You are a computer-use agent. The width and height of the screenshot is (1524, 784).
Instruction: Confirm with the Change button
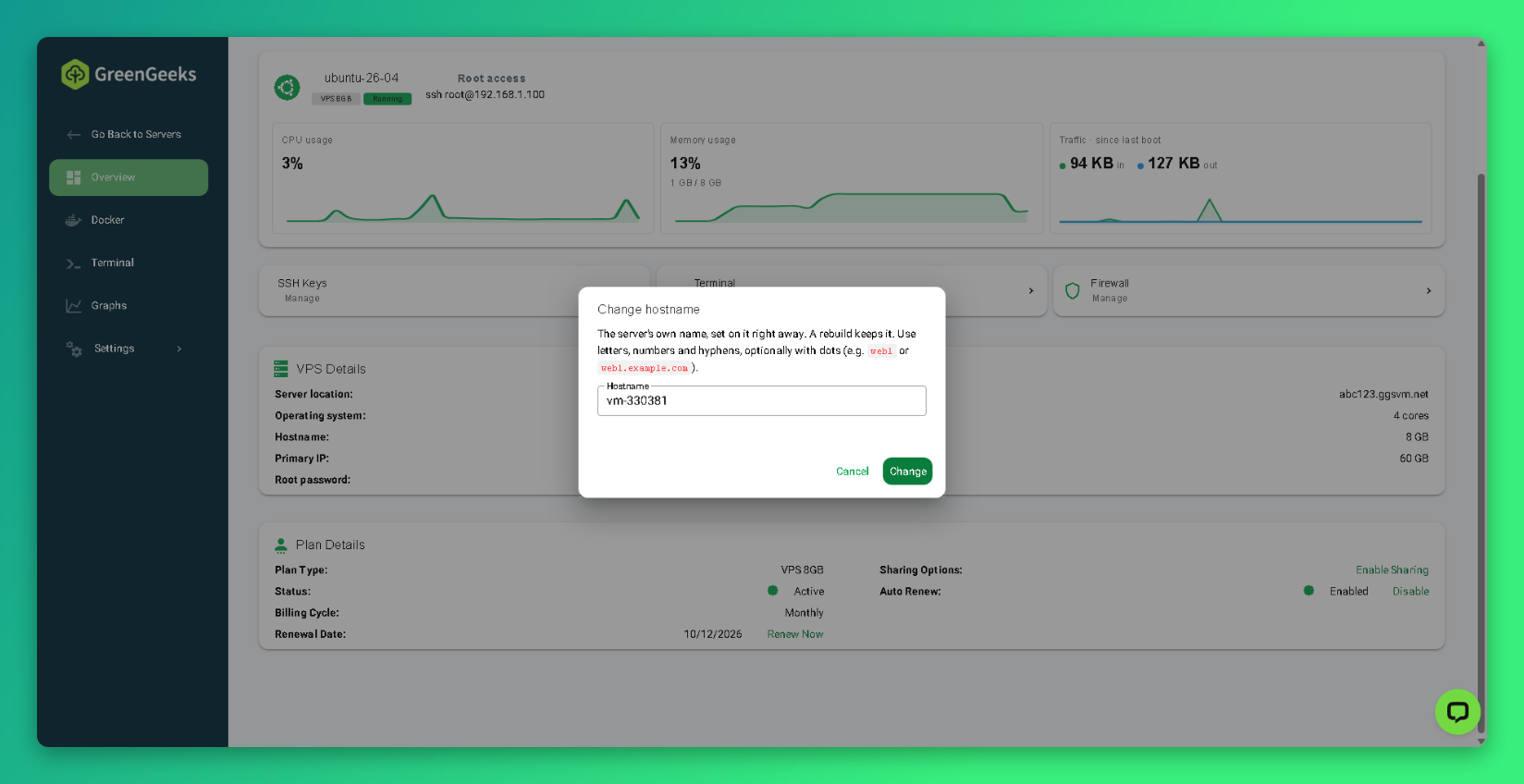pos(908,472)
